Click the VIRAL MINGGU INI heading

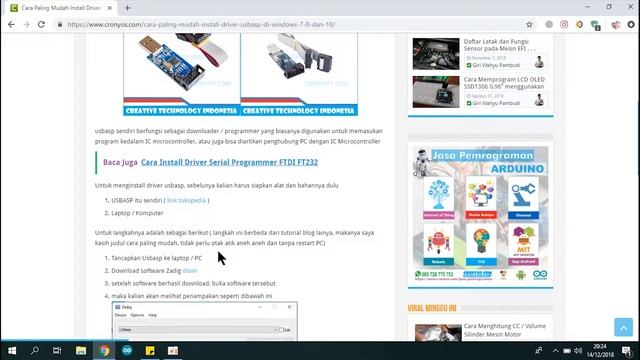(432, 308)
